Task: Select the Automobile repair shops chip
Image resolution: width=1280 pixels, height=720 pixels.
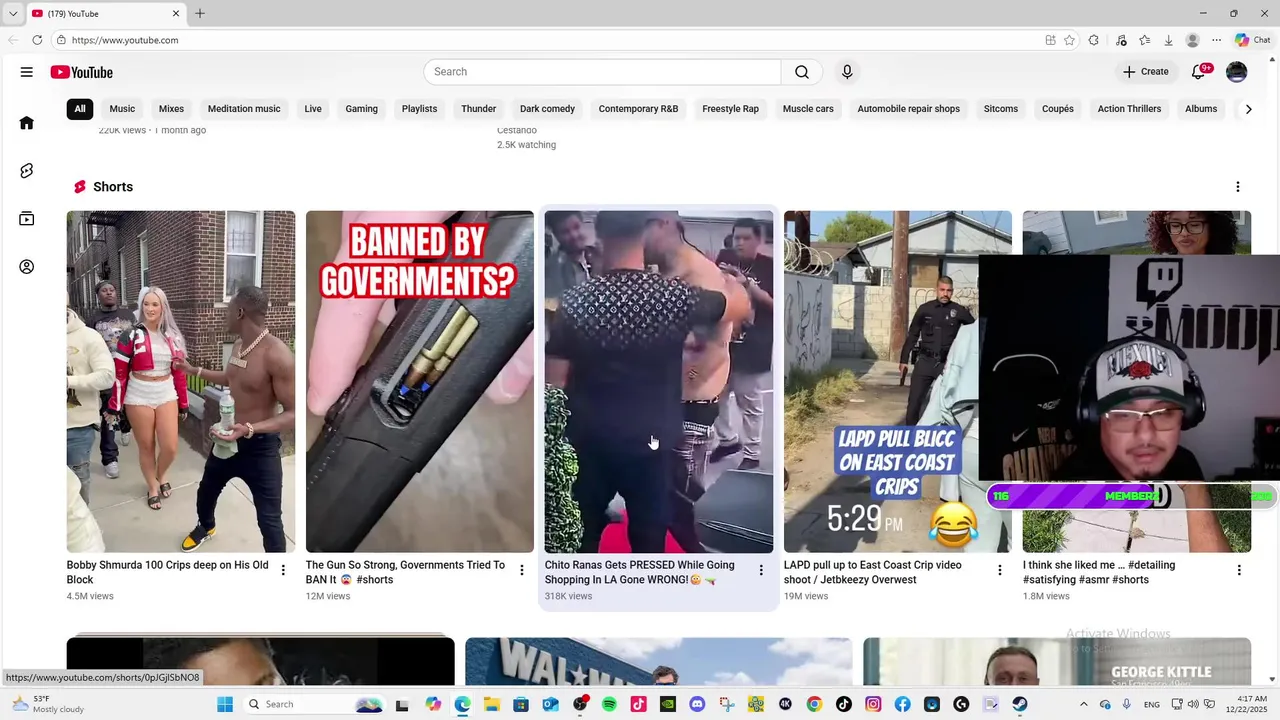Action: (908, 109)
